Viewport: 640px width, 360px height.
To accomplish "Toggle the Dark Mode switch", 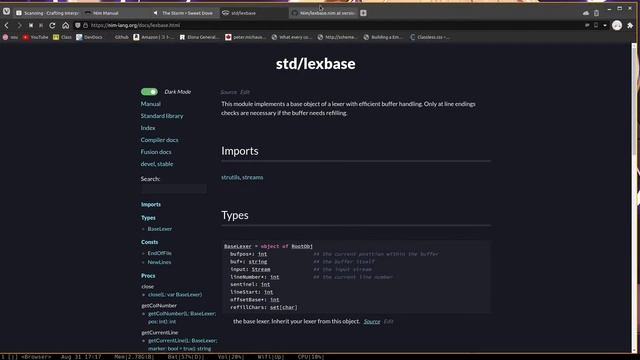I will coord(149,92).
